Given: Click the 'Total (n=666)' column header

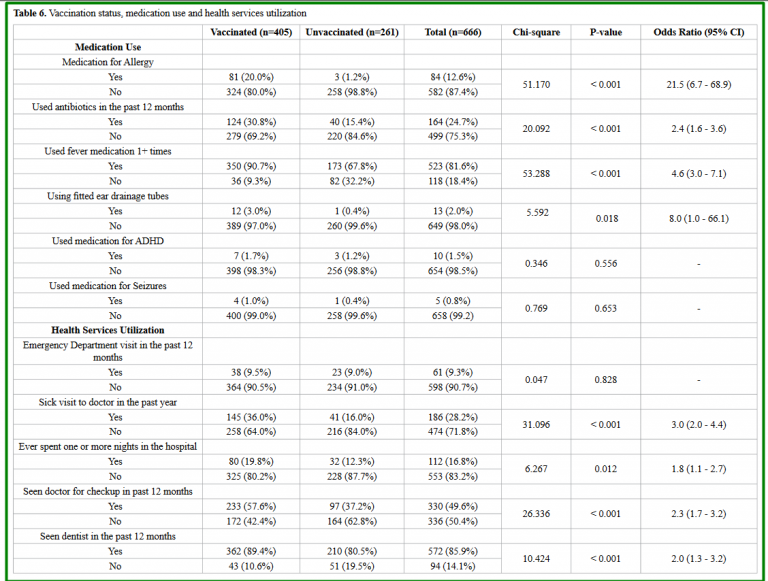Looking at the screenshot, I should point(453,32).
